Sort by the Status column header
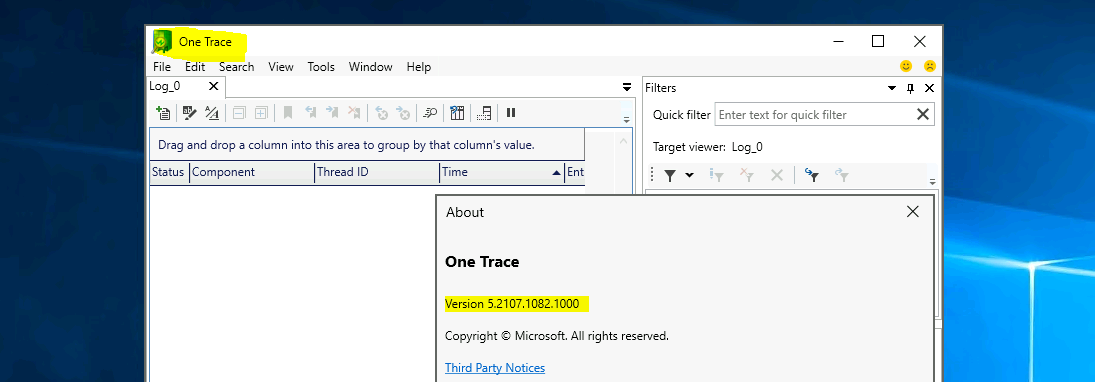The image size is (1095, 382). point(168,172)
